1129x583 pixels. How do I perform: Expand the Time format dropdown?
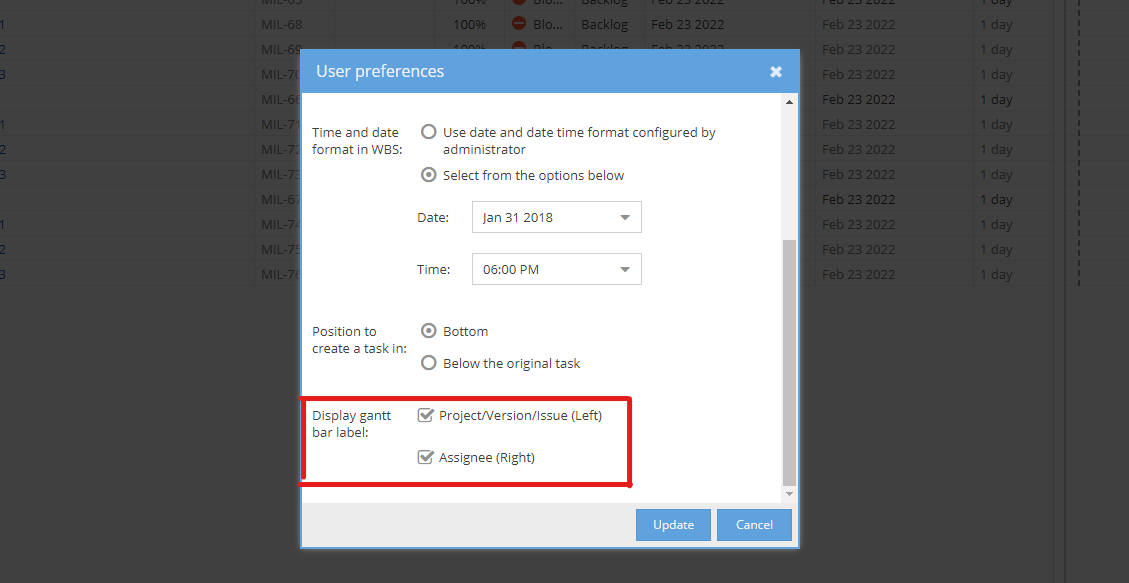[556, 269]
